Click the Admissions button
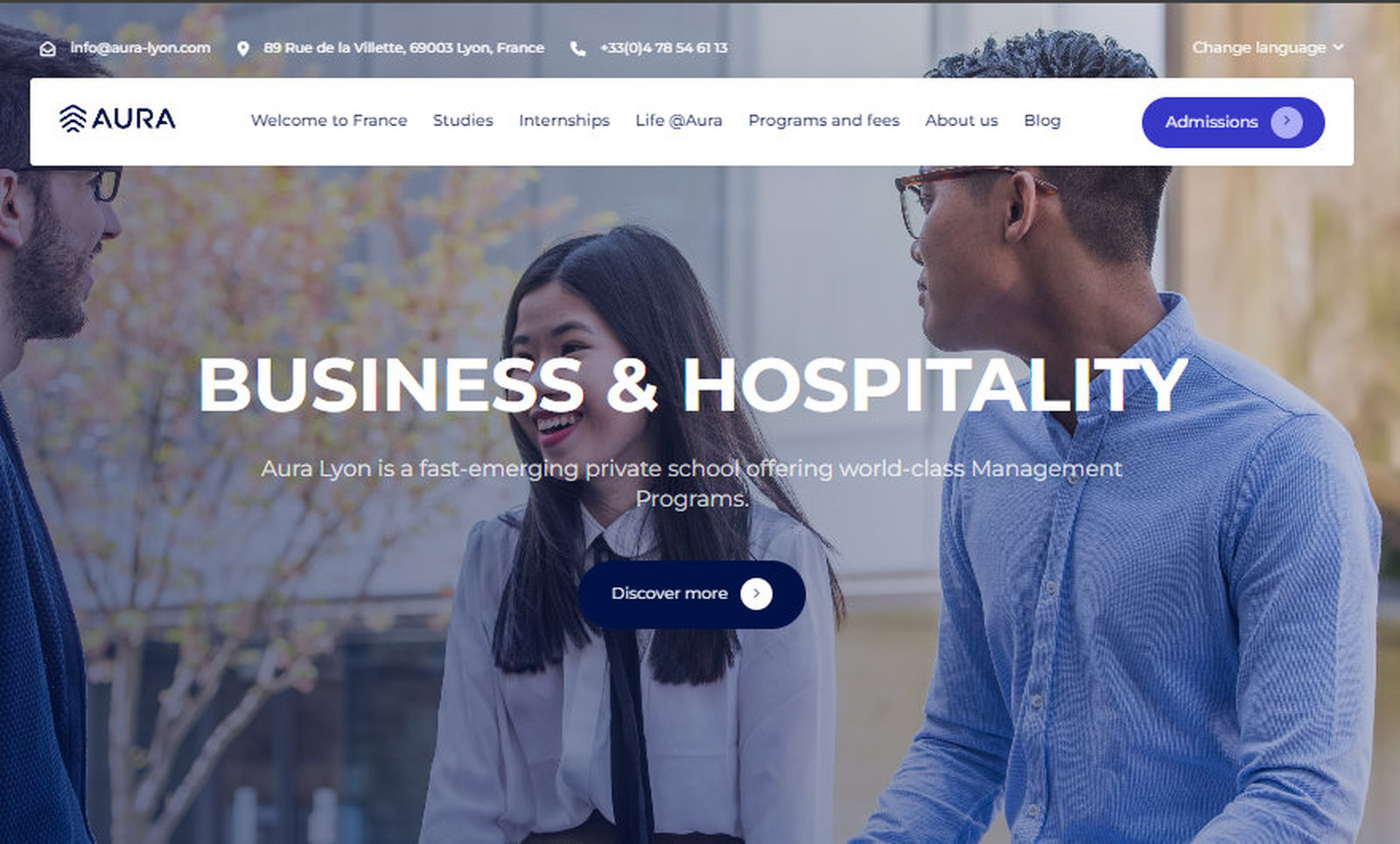 pyautogui.click(x=1233, y=122)
